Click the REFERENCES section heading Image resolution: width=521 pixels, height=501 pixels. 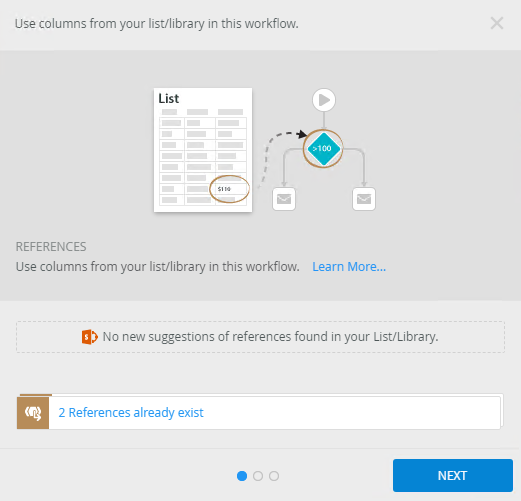click(51, 247)
